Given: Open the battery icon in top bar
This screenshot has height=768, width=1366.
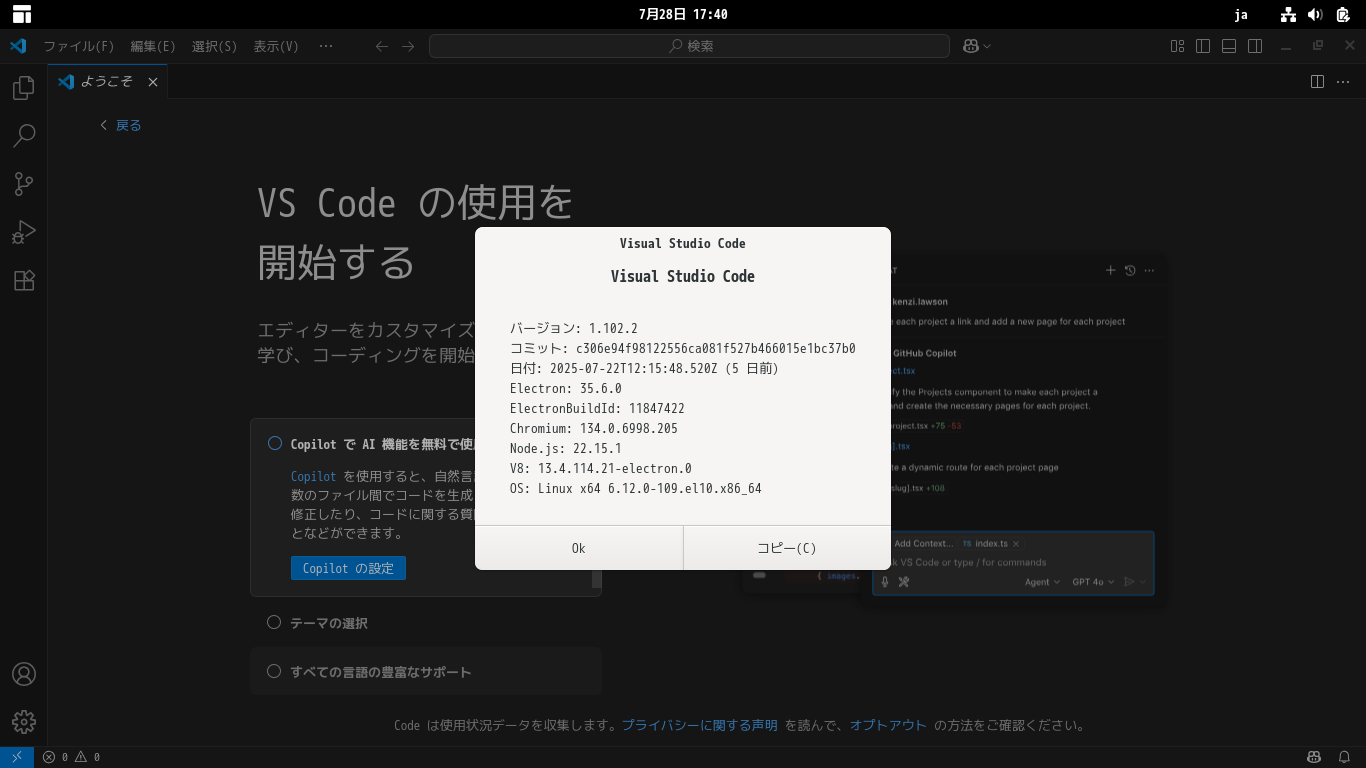Looking at the screenshot, I should [1343, 14].
